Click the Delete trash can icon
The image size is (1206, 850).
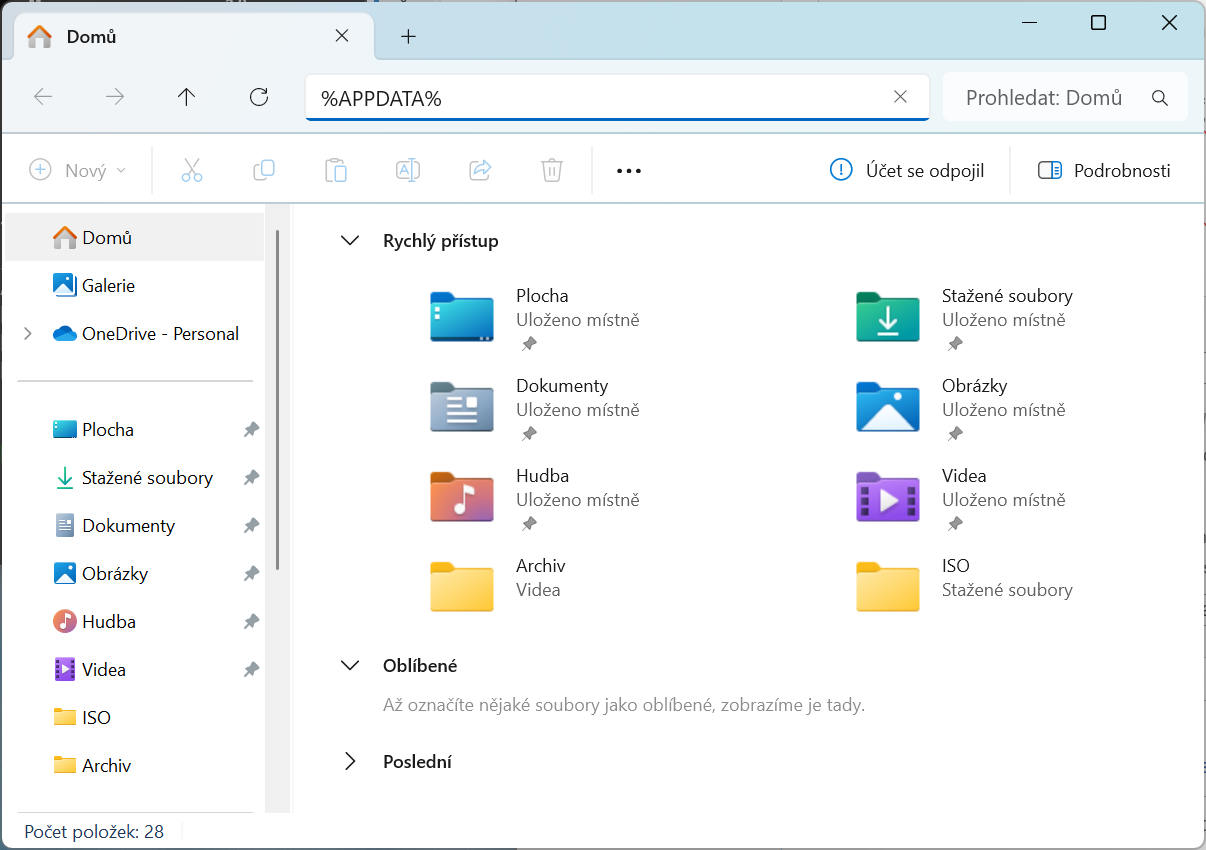click(552, 170)
